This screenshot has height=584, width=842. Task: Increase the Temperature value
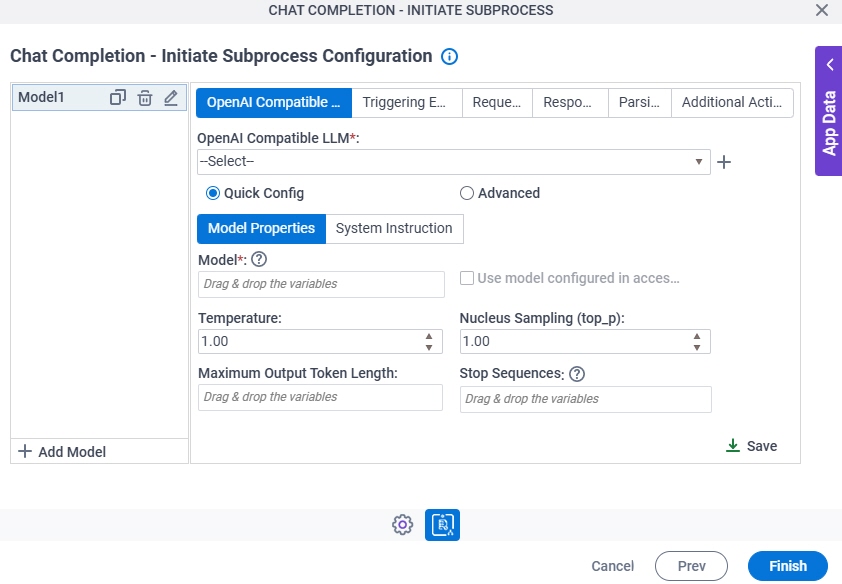[x=429, y=337]
